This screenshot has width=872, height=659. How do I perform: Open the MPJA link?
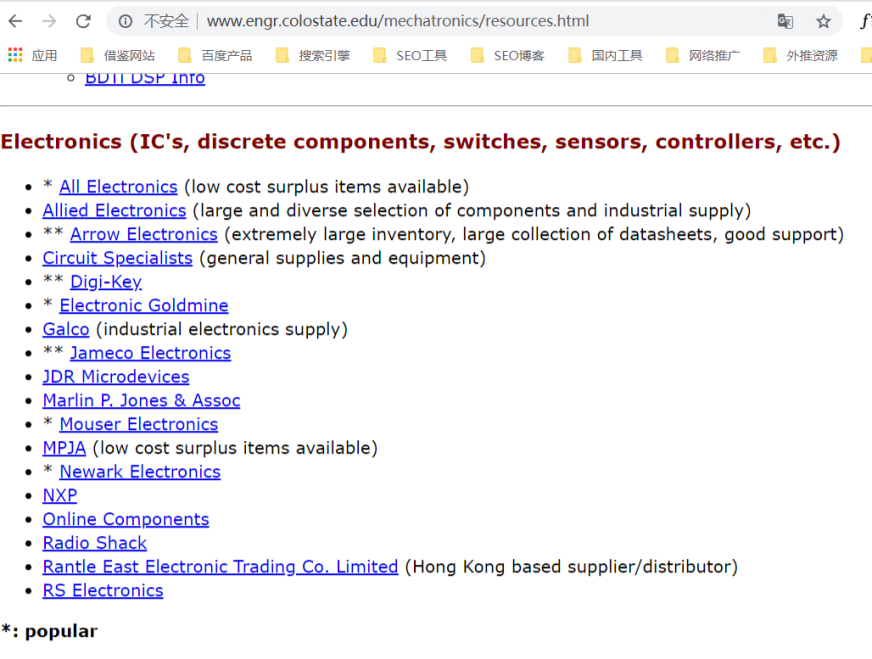(65, 448)
